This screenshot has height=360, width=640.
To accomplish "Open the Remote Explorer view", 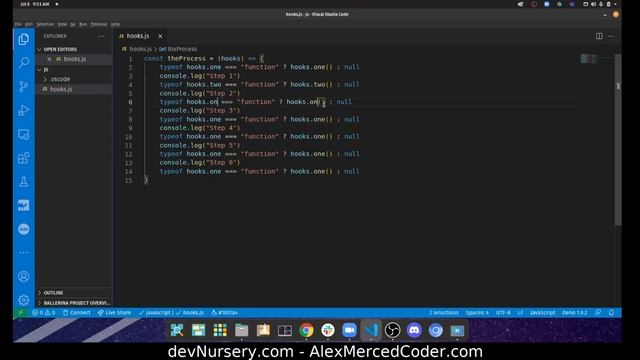I will point(24,134).
